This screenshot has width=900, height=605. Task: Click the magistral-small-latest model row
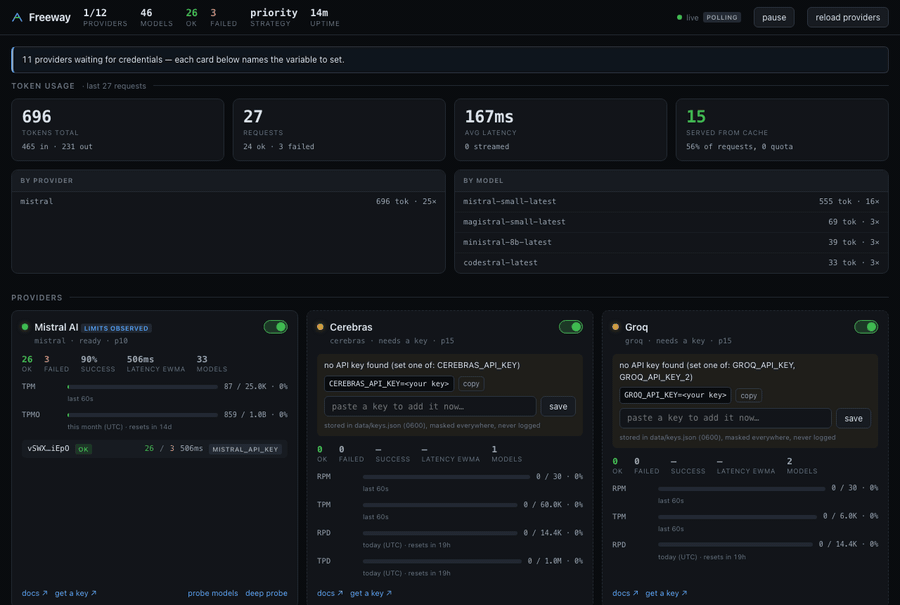(671, 222)
